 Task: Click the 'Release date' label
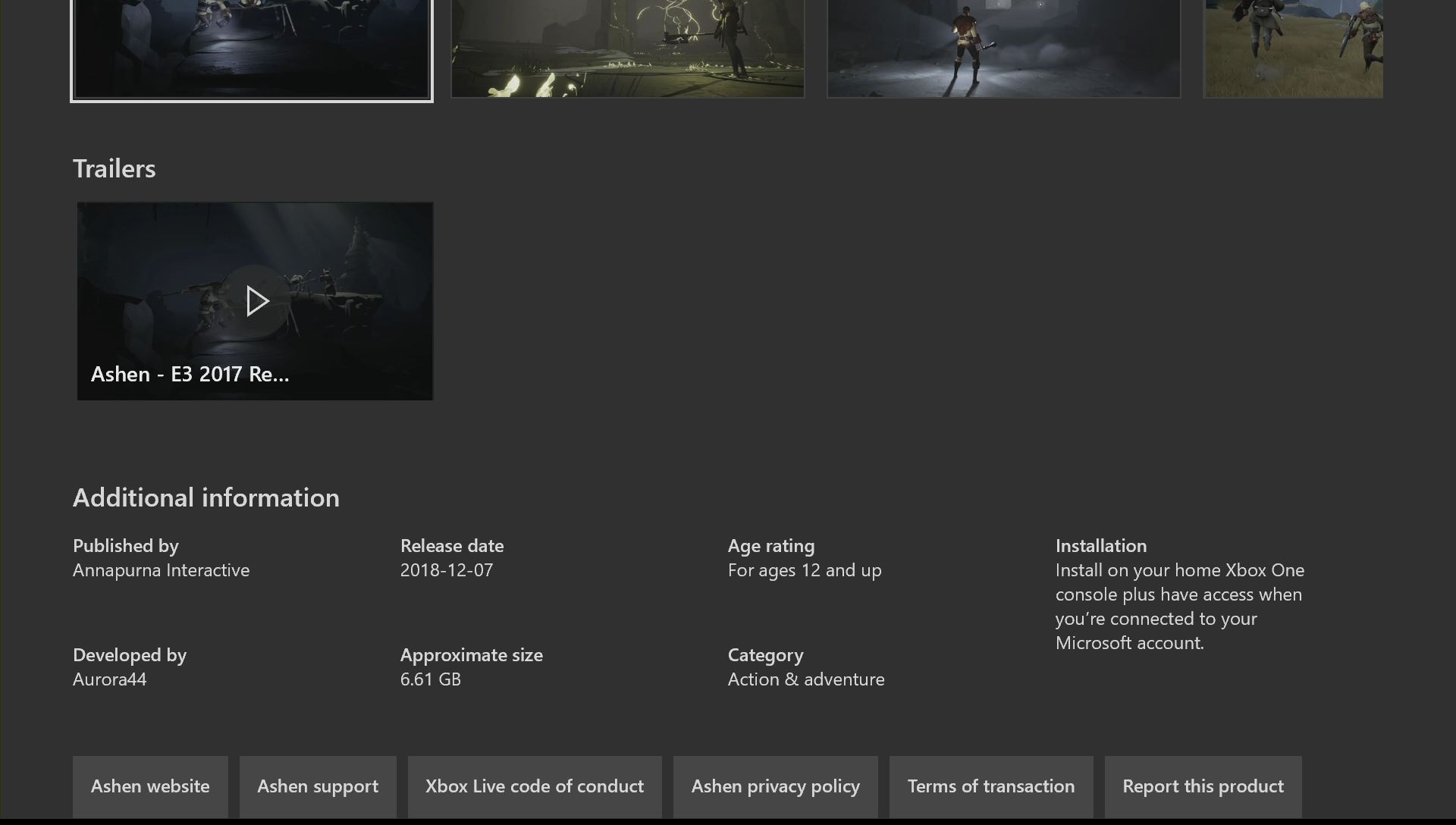pyautogui.click(x=452, y=546)
